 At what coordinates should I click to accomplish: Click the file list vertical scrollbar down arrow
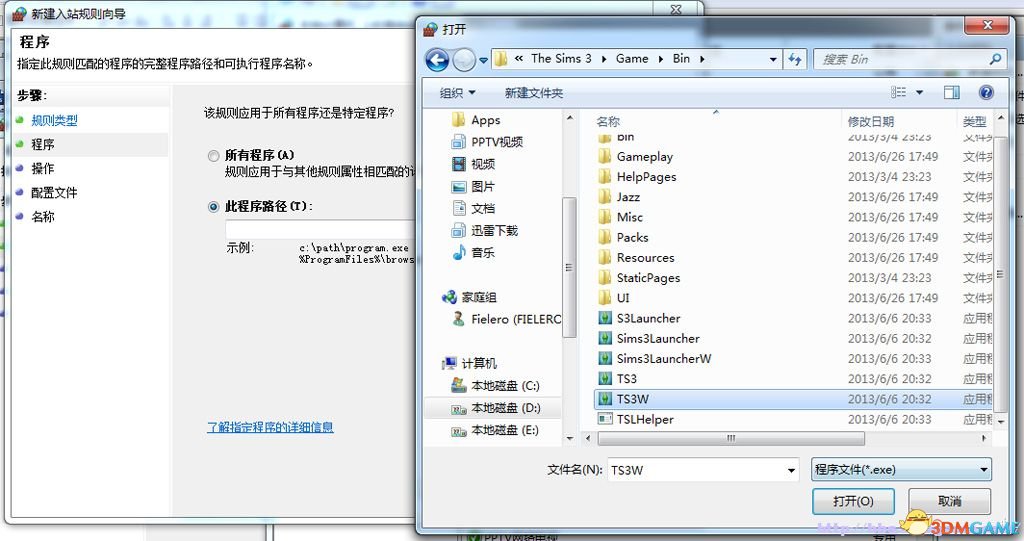click(1000, 423)
